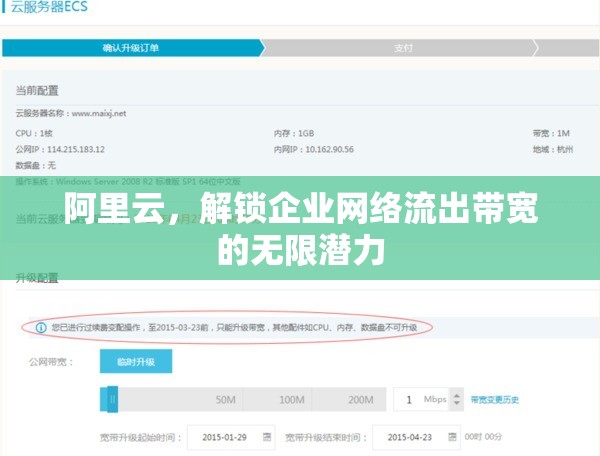Open the calendar icon for start date
The width and height of the screenshot is (600, 456).
coord(267,436)
